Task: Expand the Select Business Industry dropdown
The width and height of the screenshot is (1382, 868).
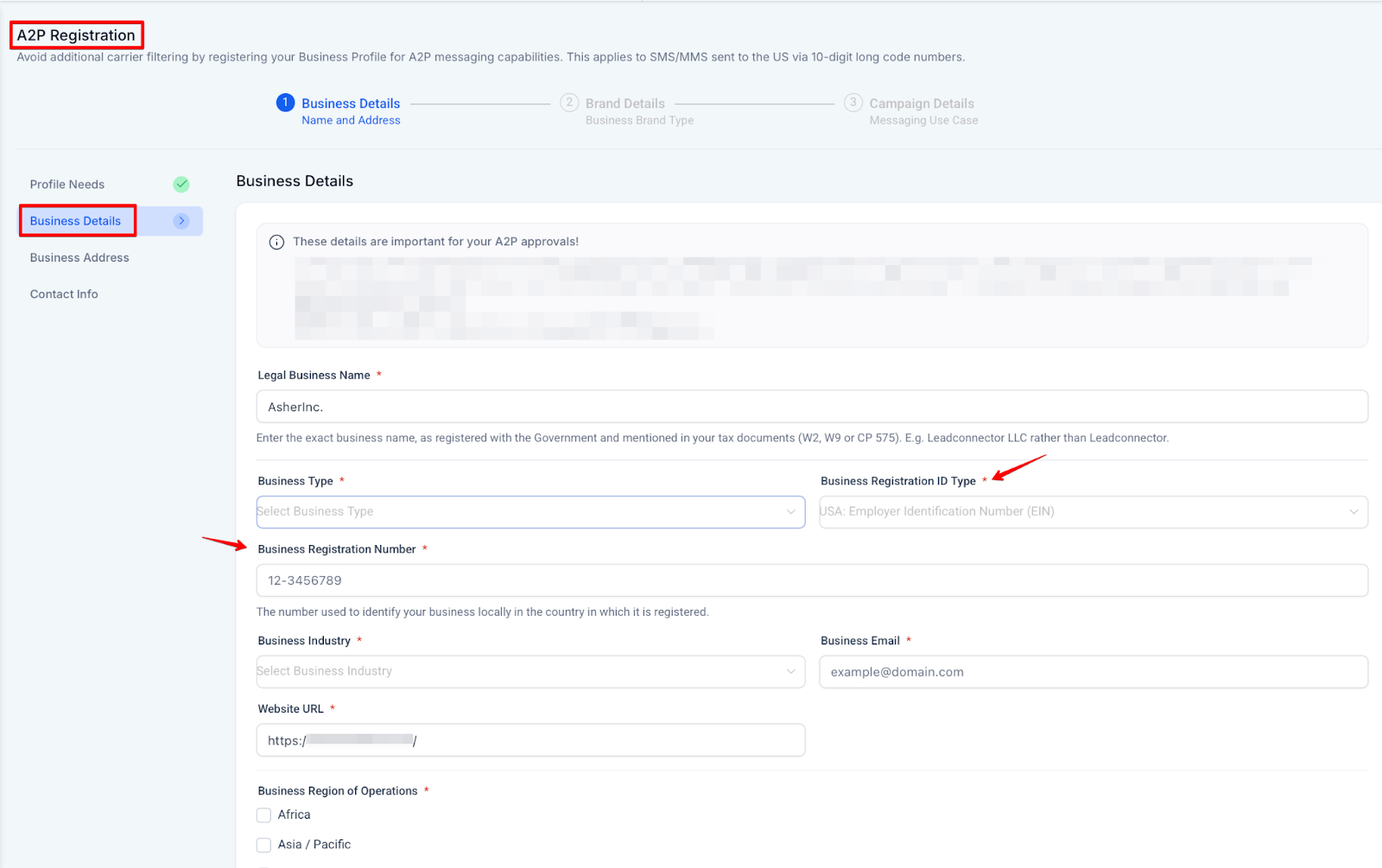Action: click(x=530, y=672)
